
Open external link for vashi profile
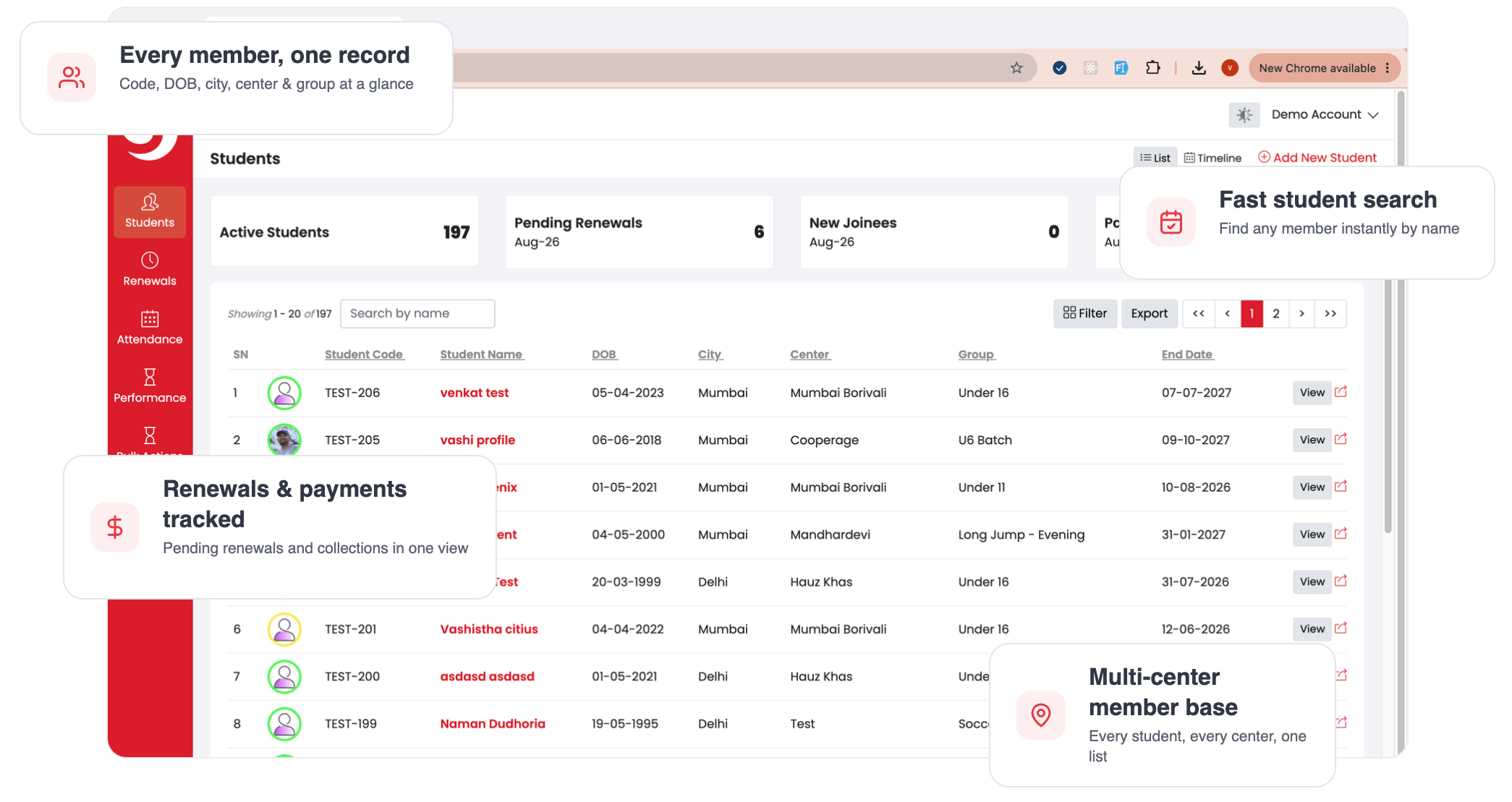tap(1341, 439)
